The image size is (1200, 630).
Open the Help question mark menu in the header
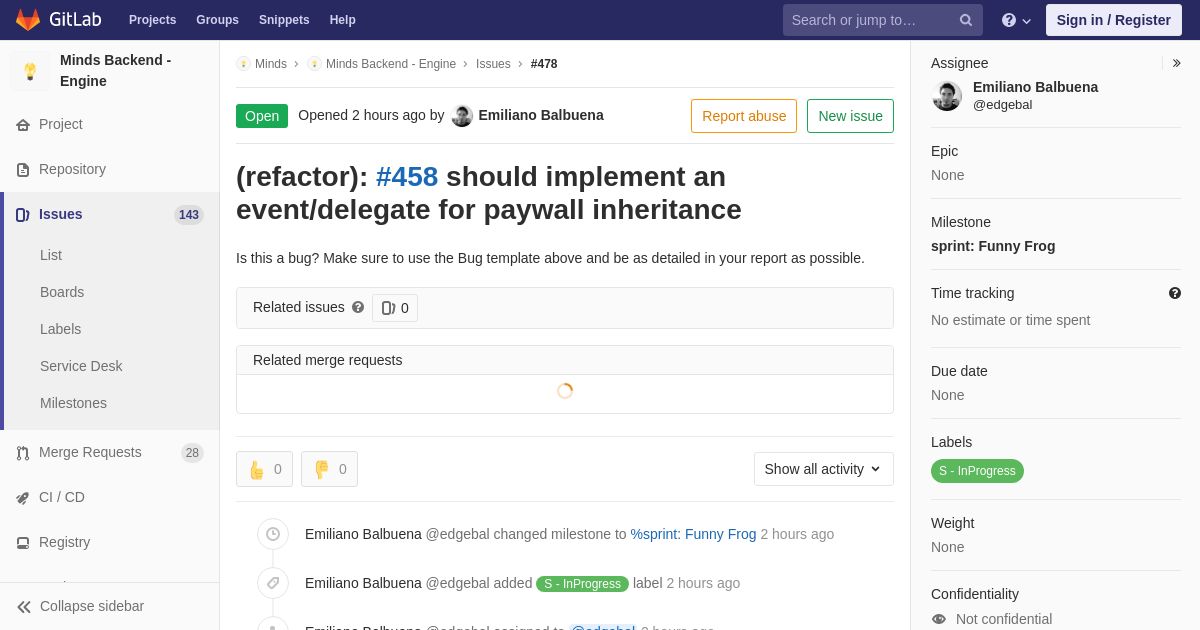pyautogui.click(x=1016, y=20)
